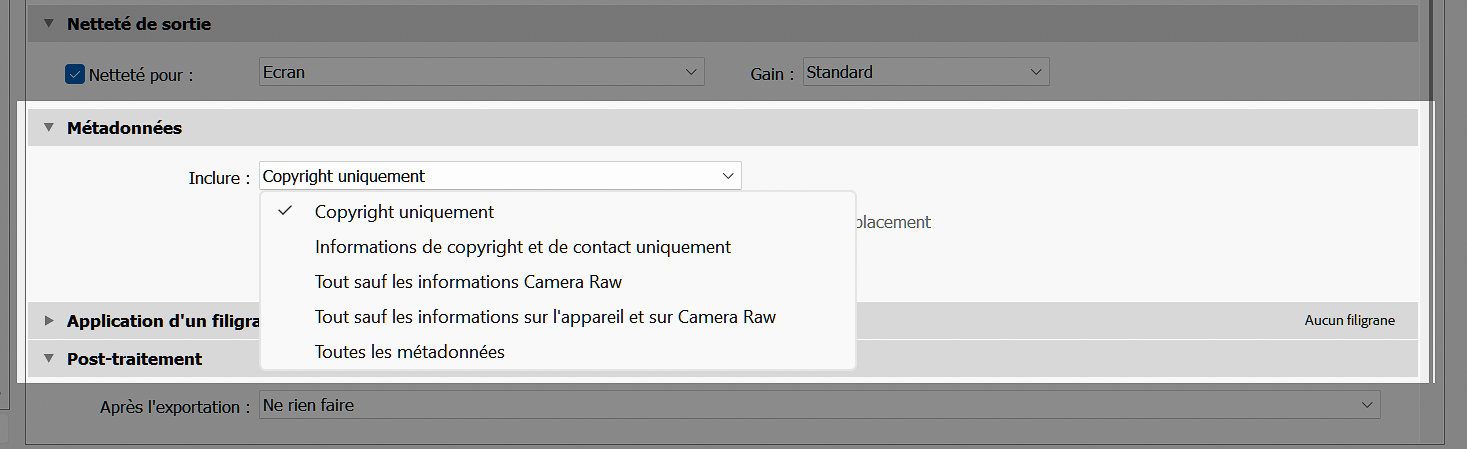Expand Application d'un filigrane section triangle
This screenshot has height=449, width=1467.
[48, 321]
